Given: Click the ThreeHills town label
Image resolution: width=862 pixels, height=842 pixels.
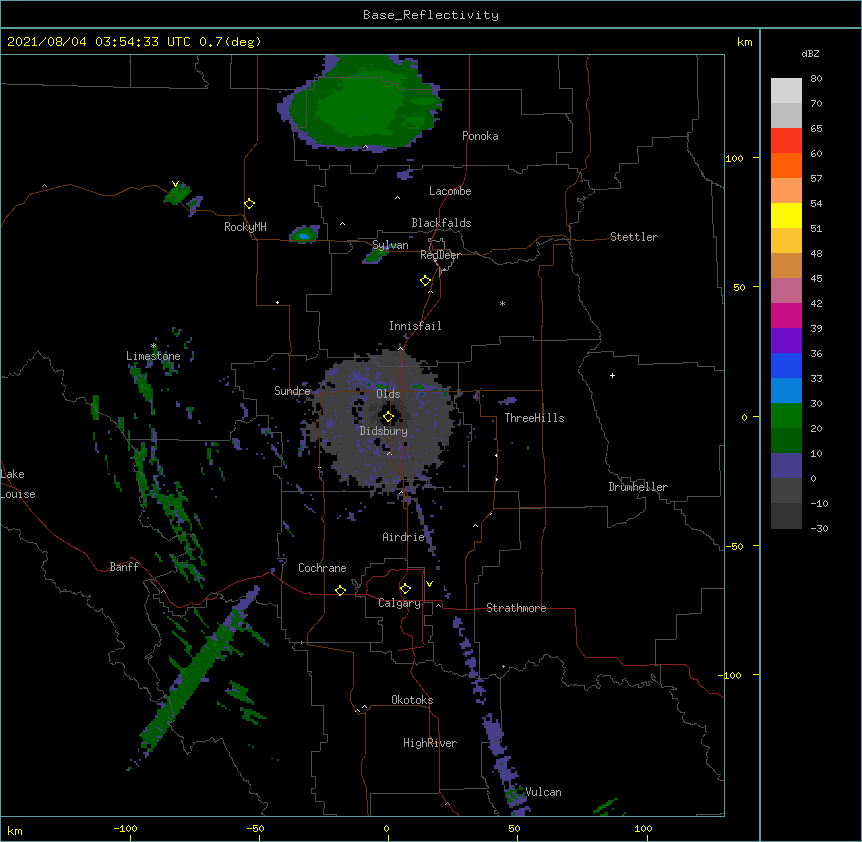Looking at the screenshot, I should click(534, 418).
